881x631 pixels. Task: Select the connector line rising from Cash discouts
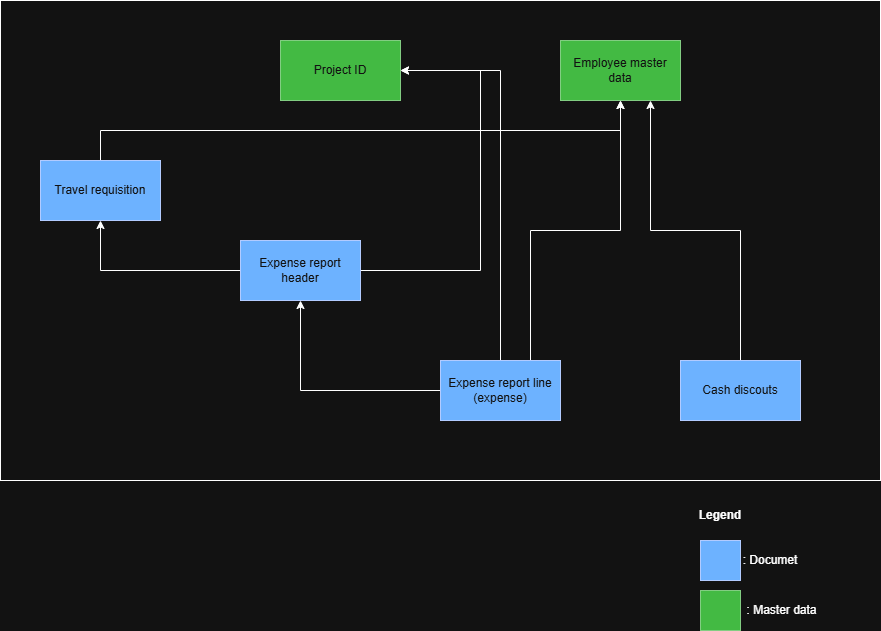tap(740, 300)
